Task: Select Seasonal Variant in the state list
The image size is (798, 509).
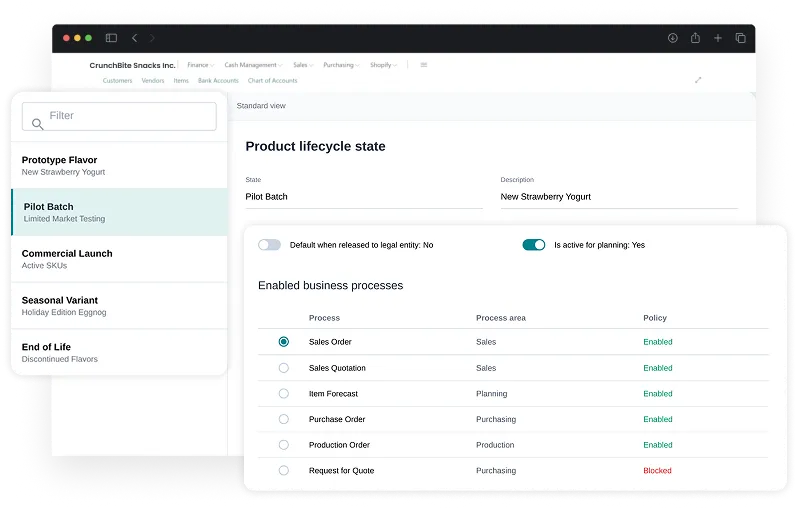Action: (x=119, y=305)
